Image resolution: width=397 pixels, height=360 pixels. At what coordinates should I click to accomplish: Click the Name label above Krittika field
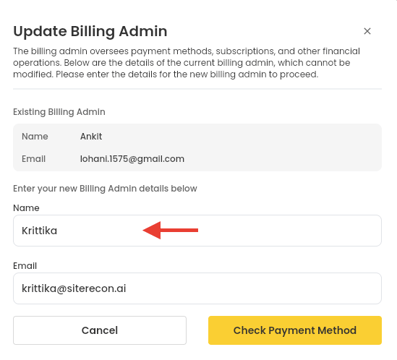pyautogui.click(x=26, y=208)
